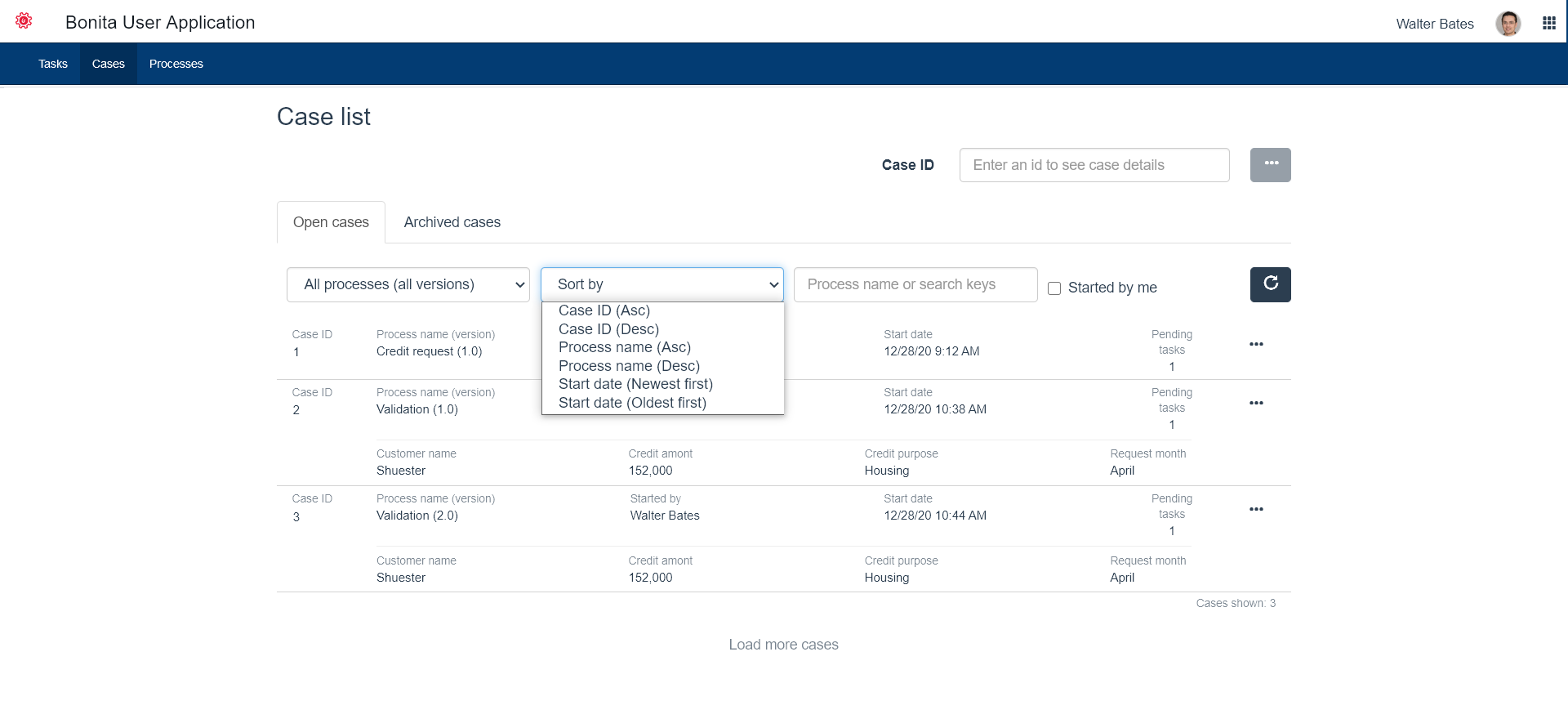This screenshot has width=1568, height=701.
Task: Switch to the Archived cases tab
Action: [452, 222]
